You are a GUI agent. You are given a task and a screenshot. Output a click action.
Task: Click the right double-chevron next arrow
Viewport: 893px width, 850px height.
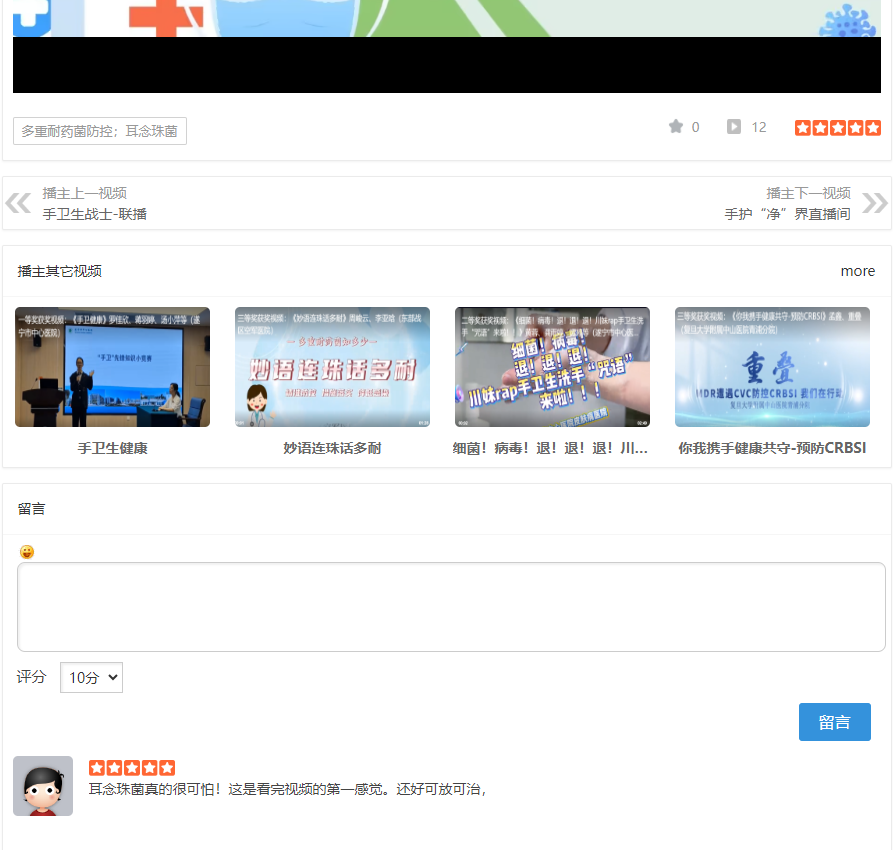click(874, 203)
